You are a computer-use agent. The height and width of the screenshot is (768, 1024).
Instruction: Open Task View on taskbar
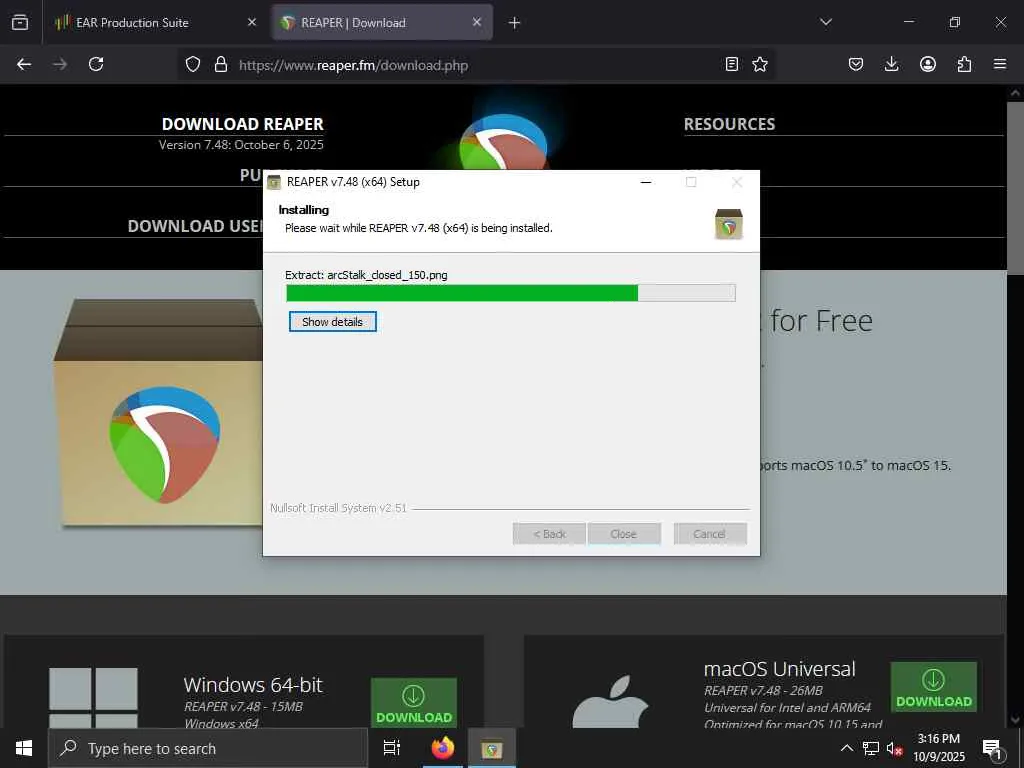pos(392,748)
